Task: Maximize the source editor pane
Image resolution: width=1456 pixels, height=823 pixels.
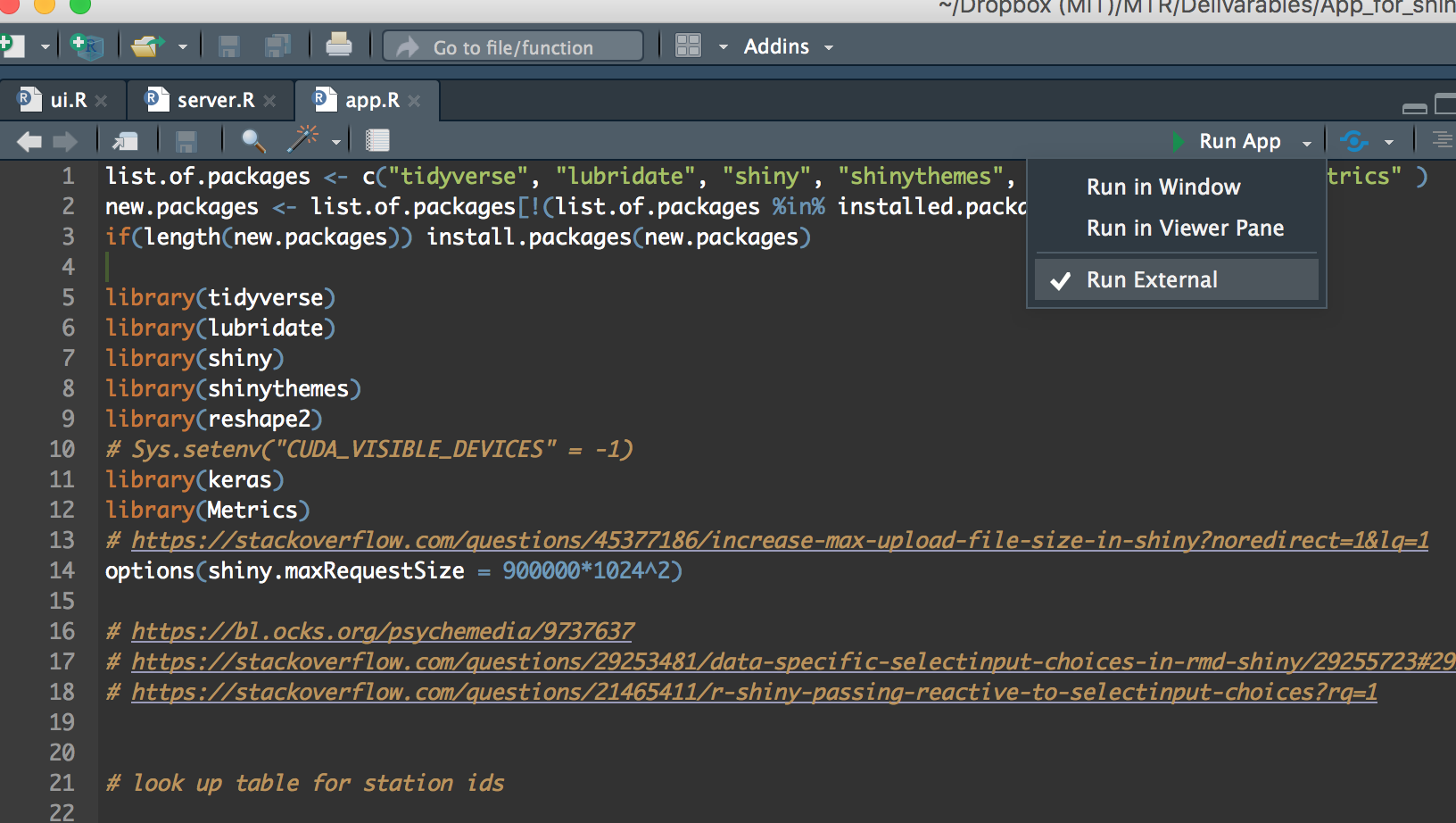Action: (1445, 104)
